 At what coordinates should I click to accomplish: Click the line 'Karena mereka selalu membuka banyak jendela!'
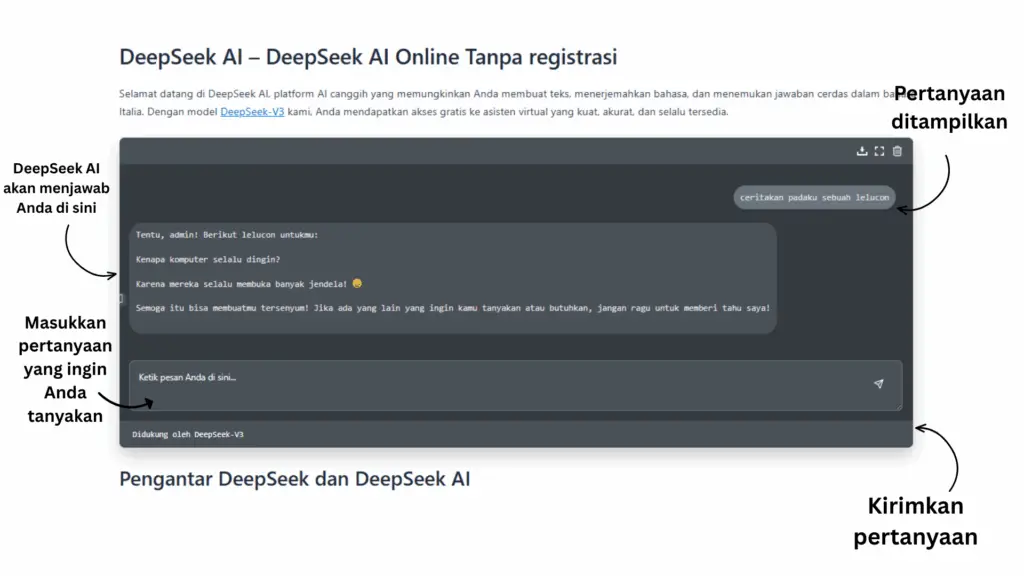click(241, 284)
